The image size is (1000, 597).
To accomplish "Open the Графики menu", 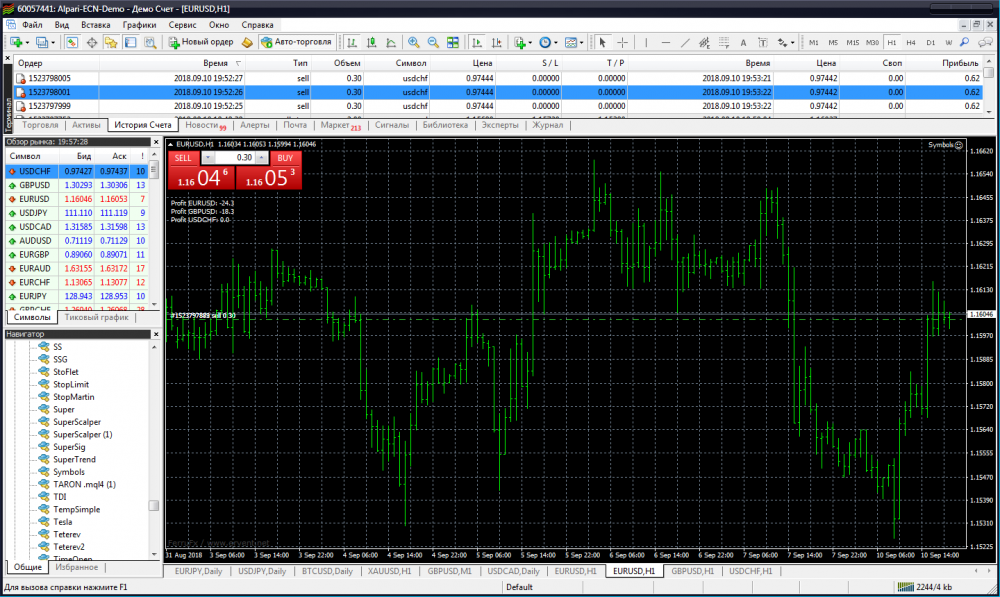I will (139, 25).
